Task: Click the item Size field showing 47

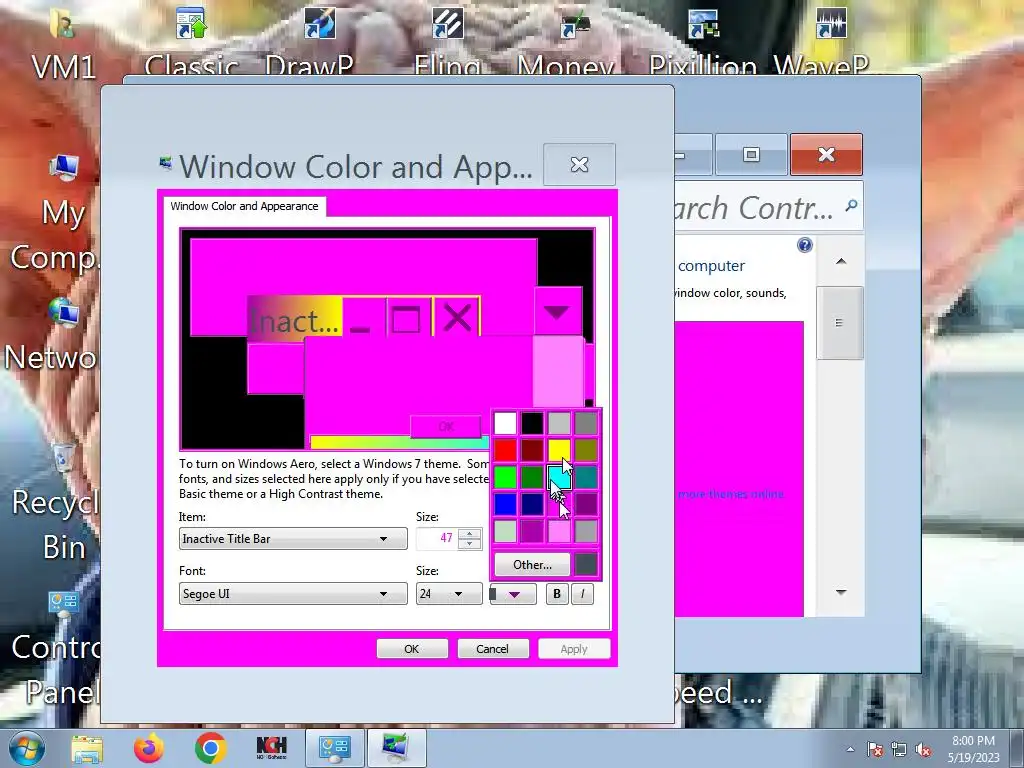Action: 437,539
